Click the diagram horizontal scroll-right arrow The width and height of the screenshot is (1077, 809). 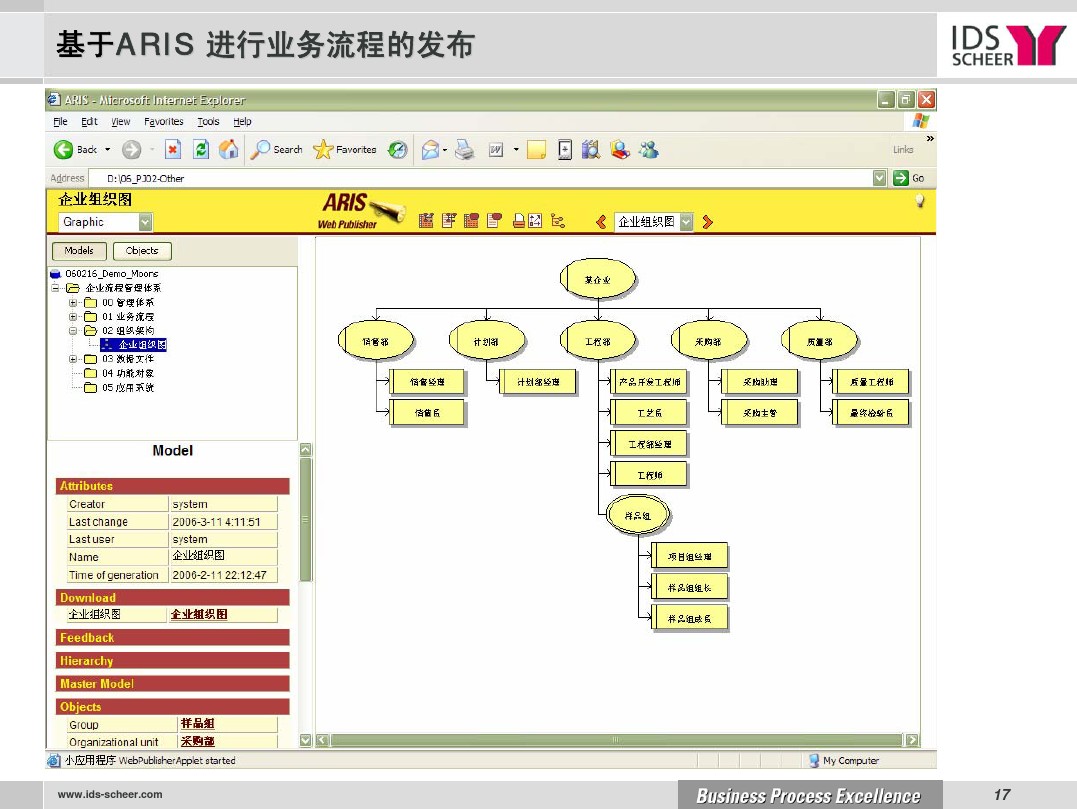(912, 740)
